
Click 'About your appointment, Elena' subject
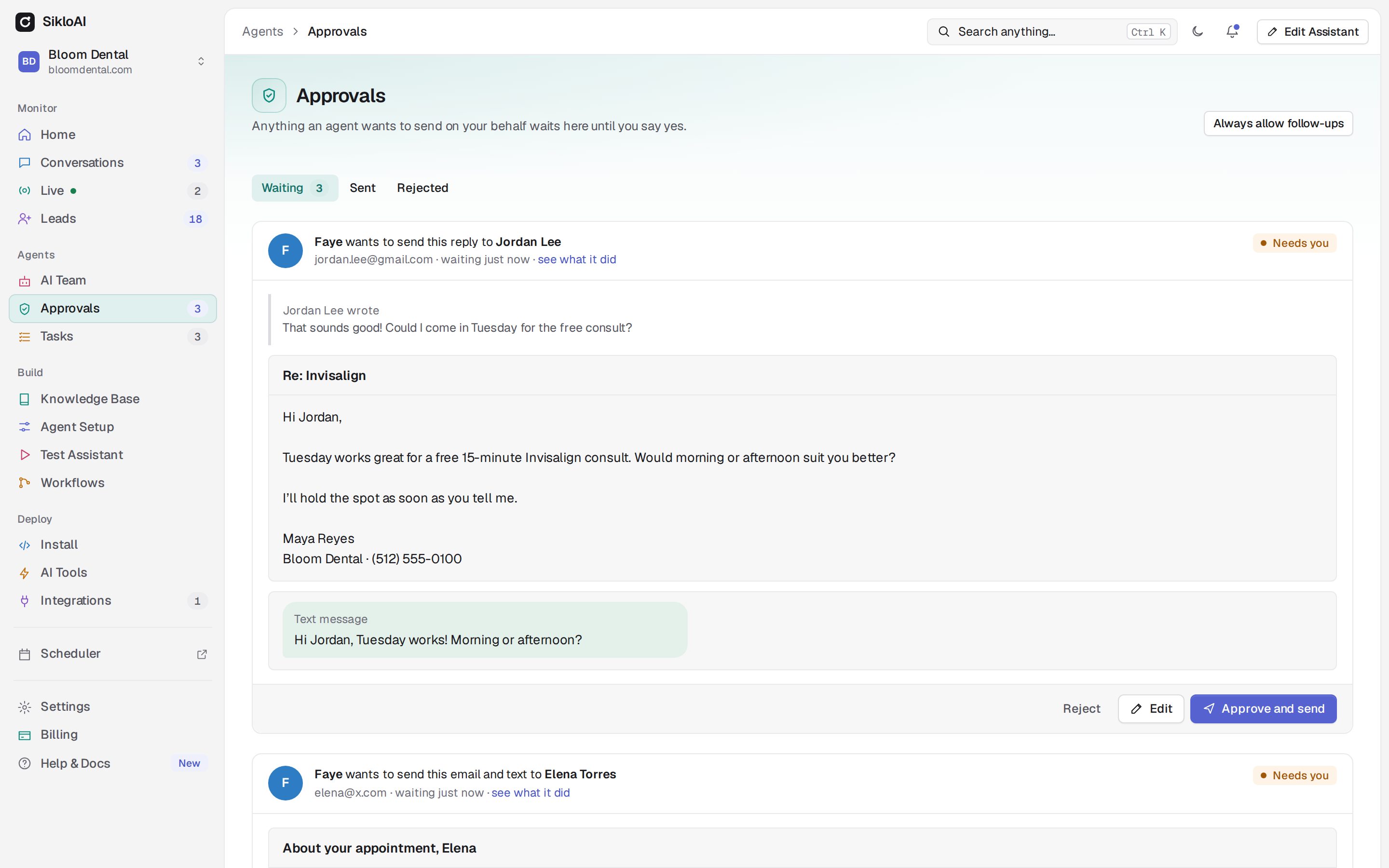point(380,848)
